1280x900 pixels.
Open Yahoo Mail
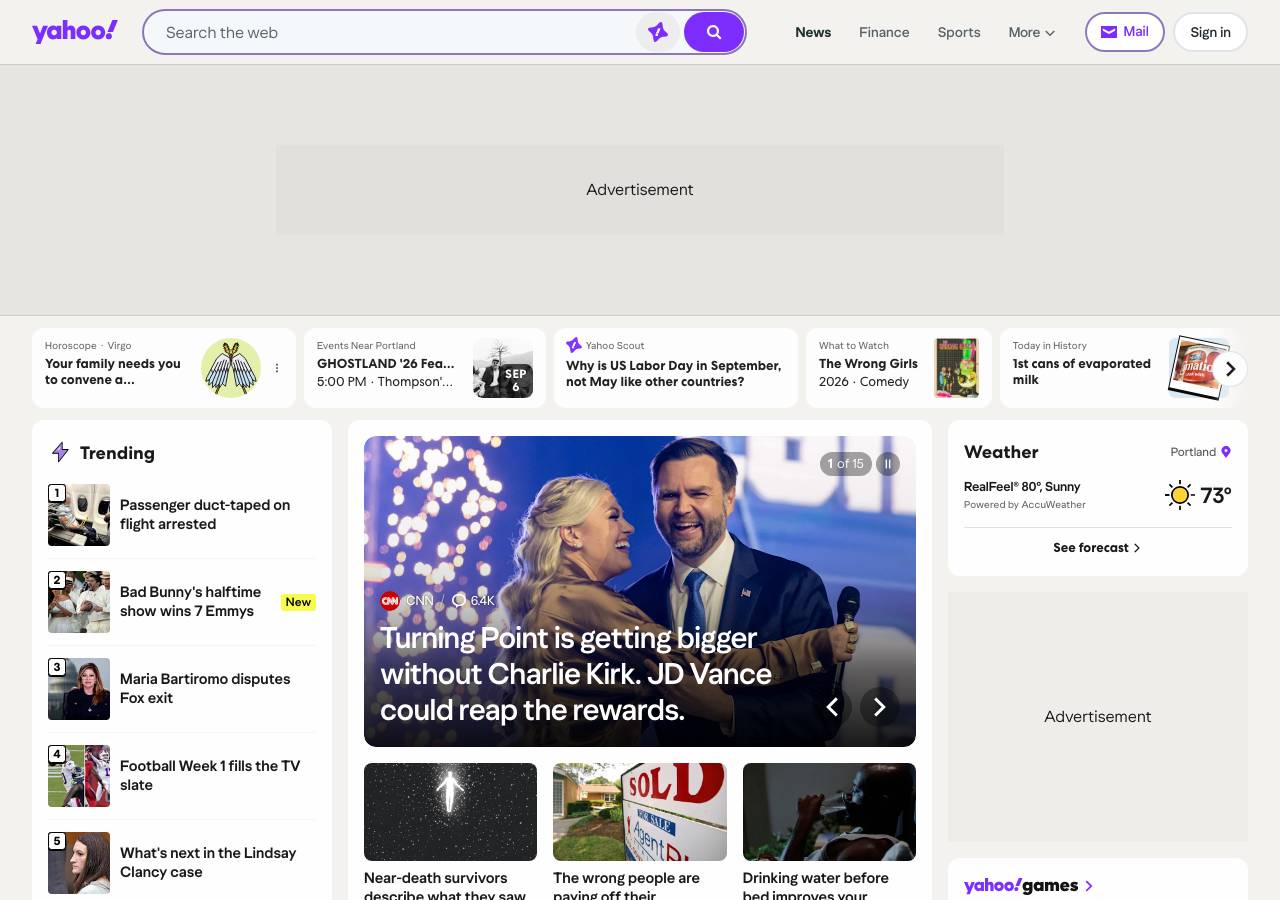1125,32
